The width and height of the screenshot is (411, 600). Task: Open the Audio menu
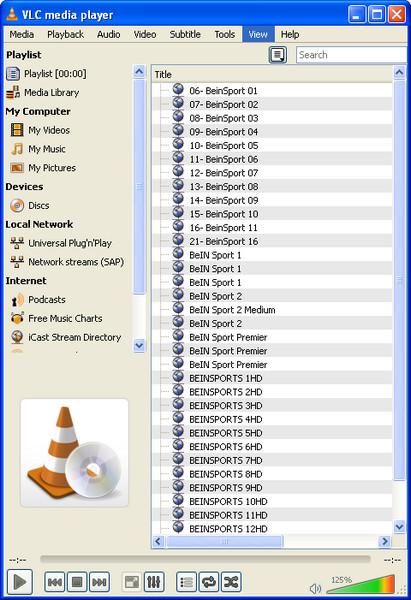click(109, 34)
